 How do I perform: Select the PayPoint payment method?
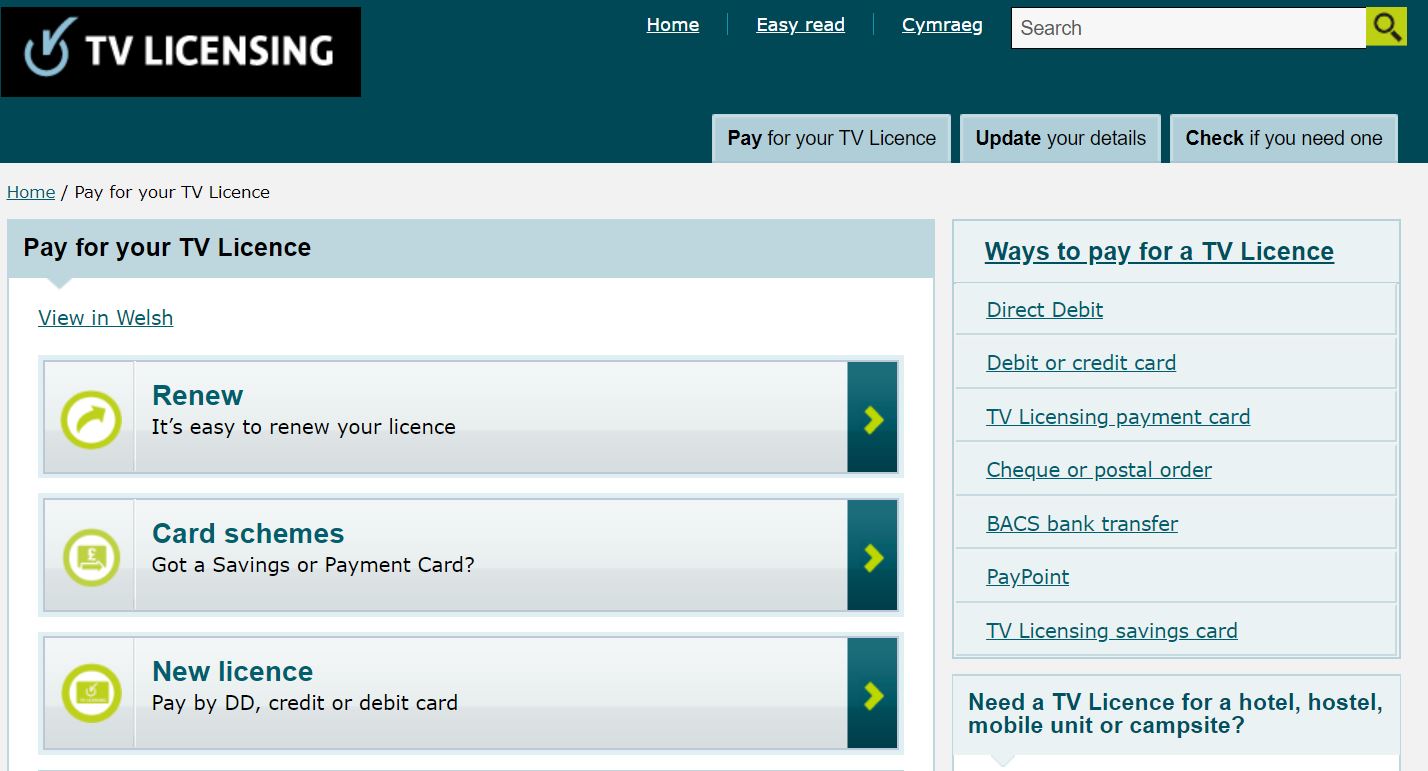(x=1027, y=576)
